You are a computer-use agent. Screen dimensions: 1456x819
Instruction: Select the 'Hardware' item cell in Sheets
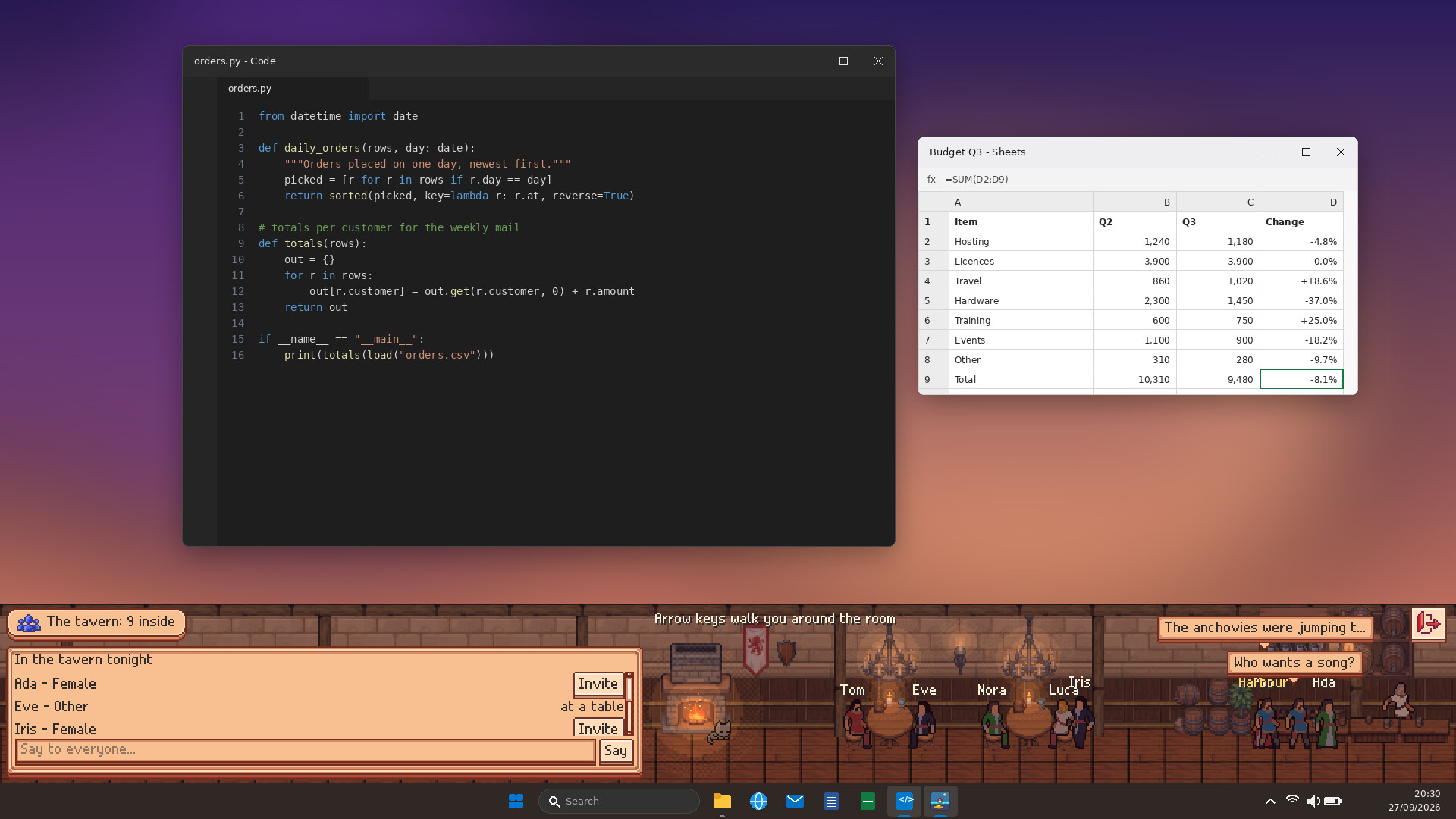1021,300
